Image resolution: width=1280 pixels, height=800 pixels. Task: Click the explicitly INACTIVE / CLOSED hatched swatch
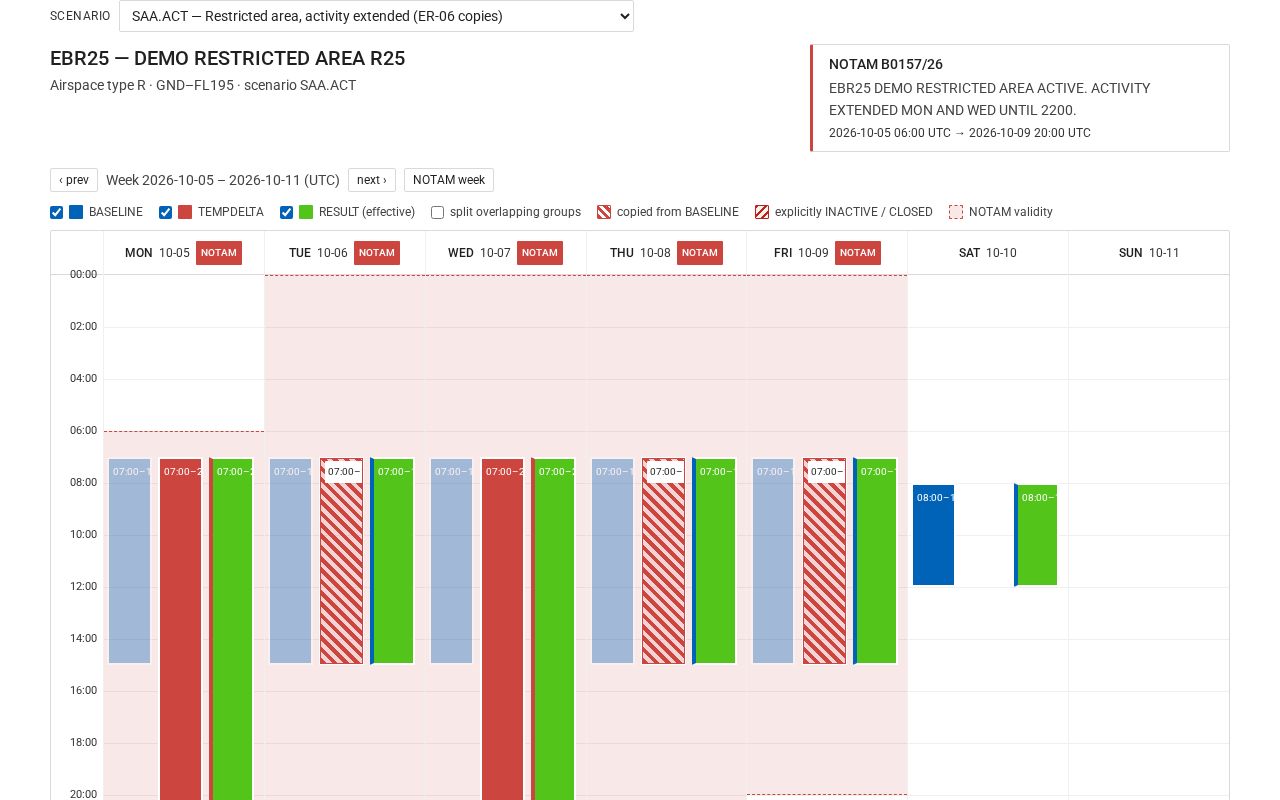pos(762,212)
